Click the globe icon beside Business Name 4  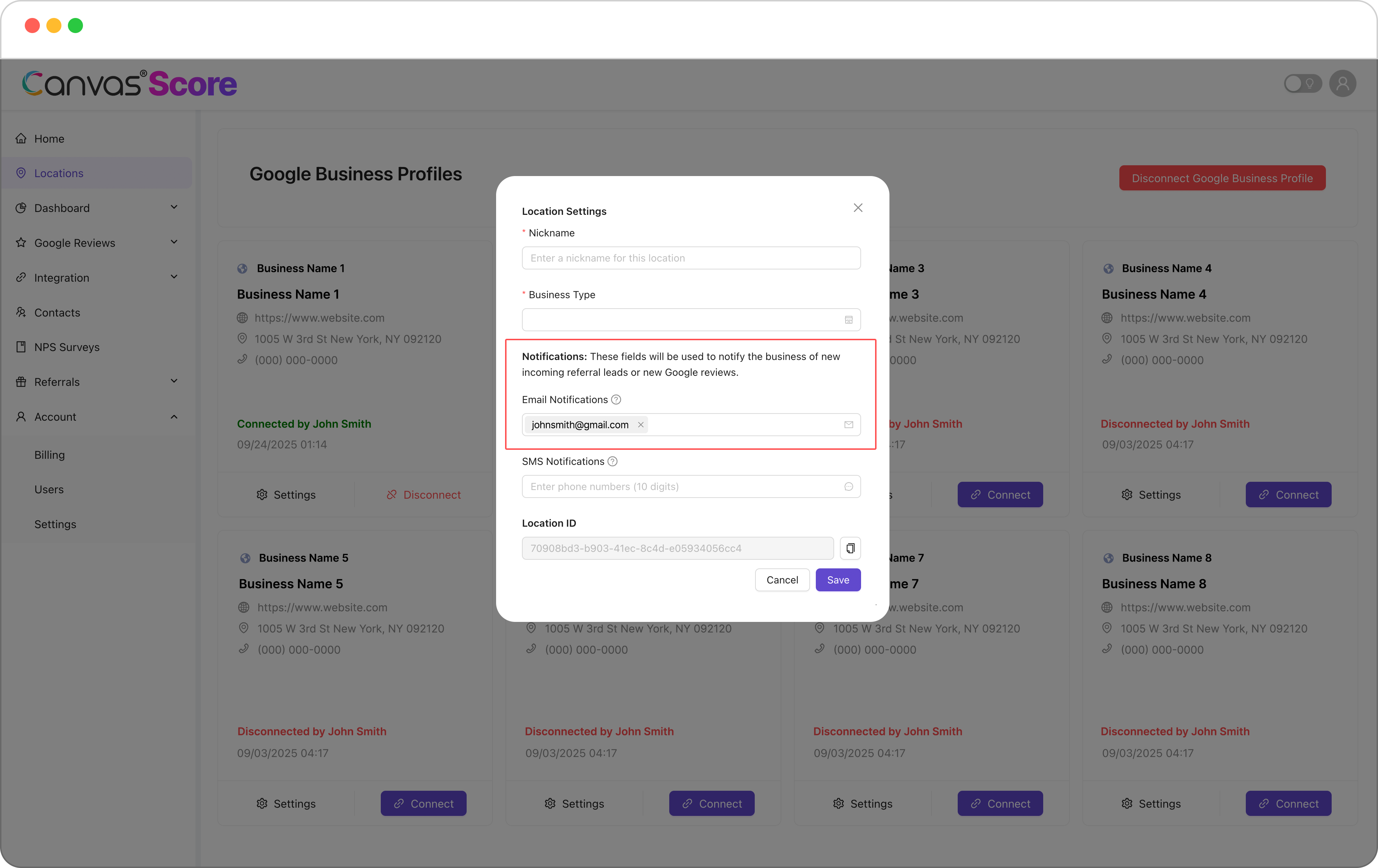tap(1109, 268)
